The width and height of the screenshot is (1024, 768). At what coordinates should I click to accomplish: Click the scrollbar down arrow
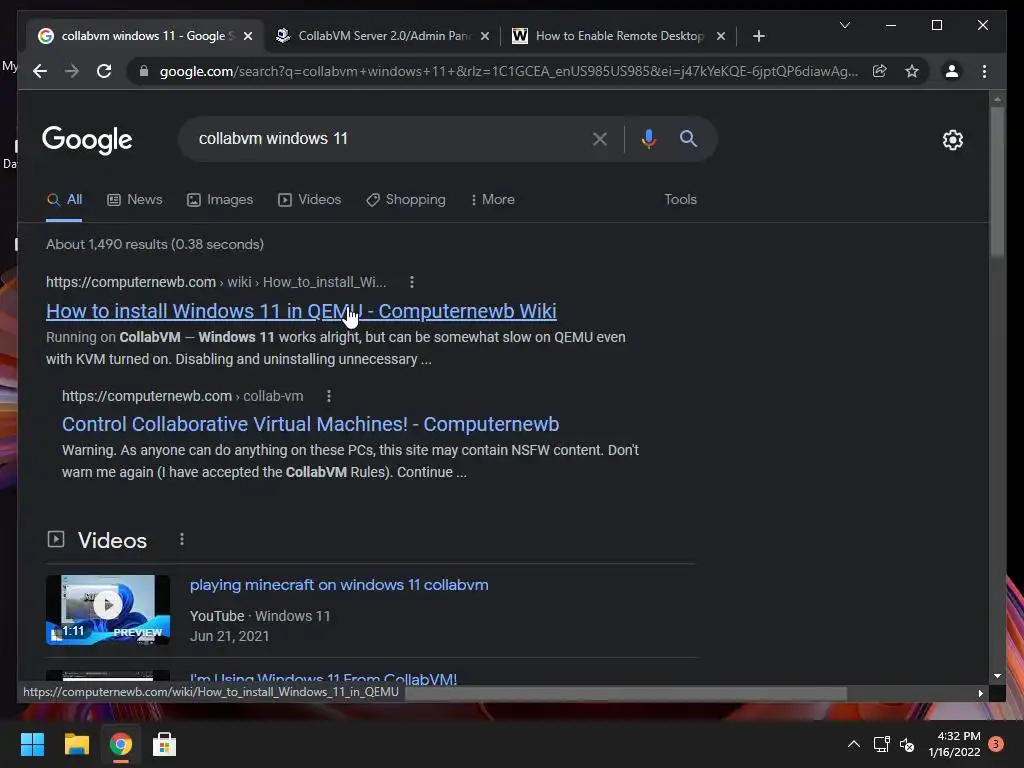pyautogui.click(x=997, y=676)
